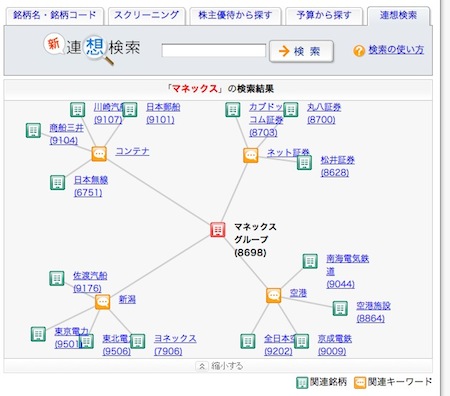Image resolution: width=450 pixels, height=396 pixels.
Task: Open the 松井証券 (8628) stock link
Action: point(338,166)
